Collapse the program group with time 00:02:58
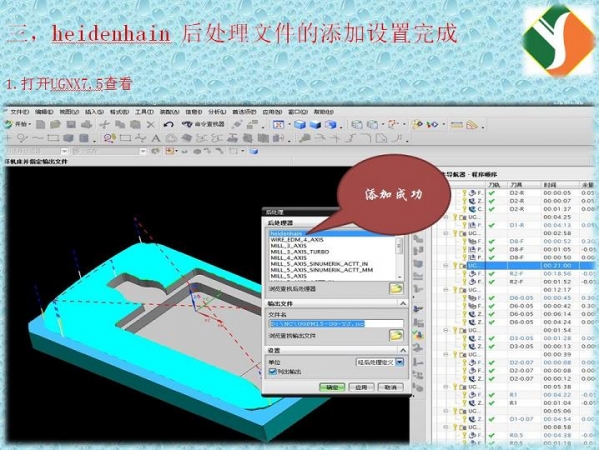Image resolution: width=599 pixels, height=450 pixels. coord(445,233)
